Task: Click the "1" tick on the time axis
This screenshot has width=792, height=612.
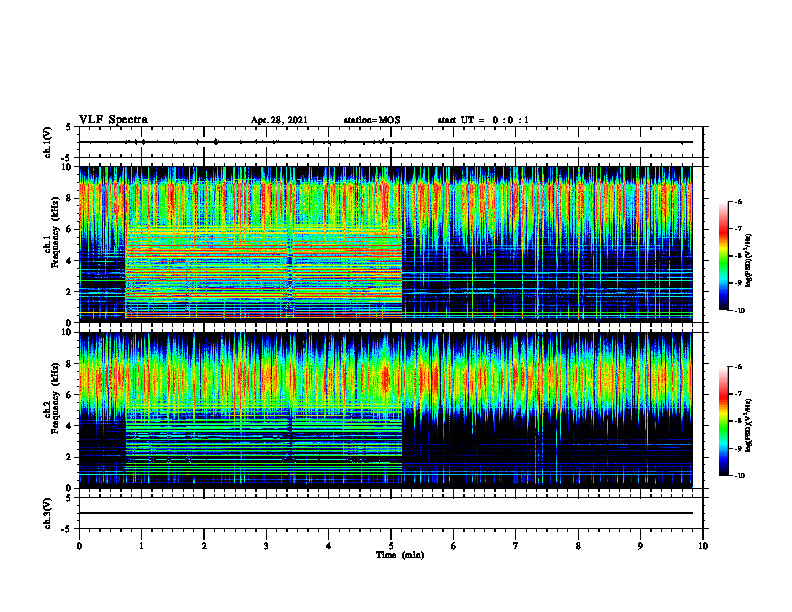Action: (x=141, y=546)
